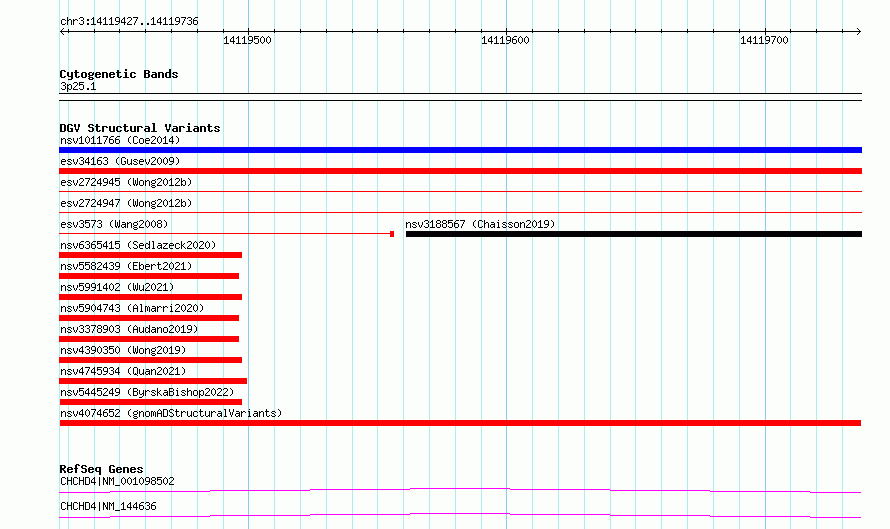This screenshot has height=529, width=890.
Task: Open nsv1011766 (Coe2014) label
Action: click(120, 140)
